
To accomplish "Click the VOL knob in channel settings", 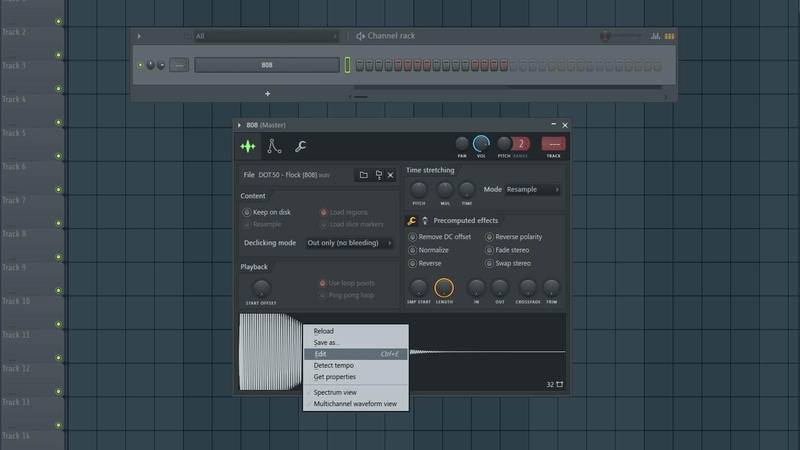I will (482, 144).
